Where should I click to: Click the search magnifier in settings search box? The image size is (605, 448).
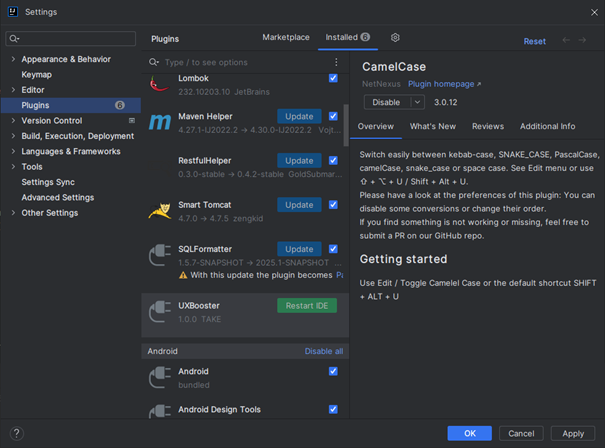pyautogui.click(x=14, y=39)
